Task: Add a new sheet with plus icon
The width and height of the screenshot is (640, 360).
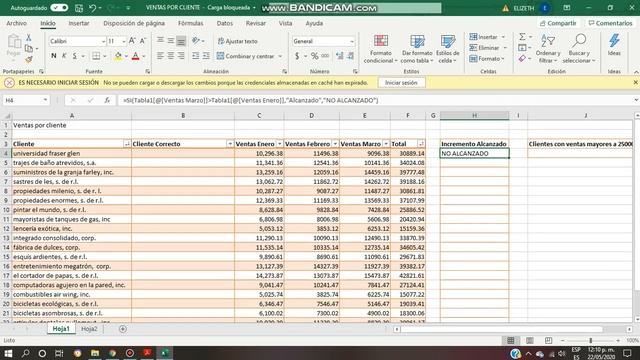Action: pos(122,329)
